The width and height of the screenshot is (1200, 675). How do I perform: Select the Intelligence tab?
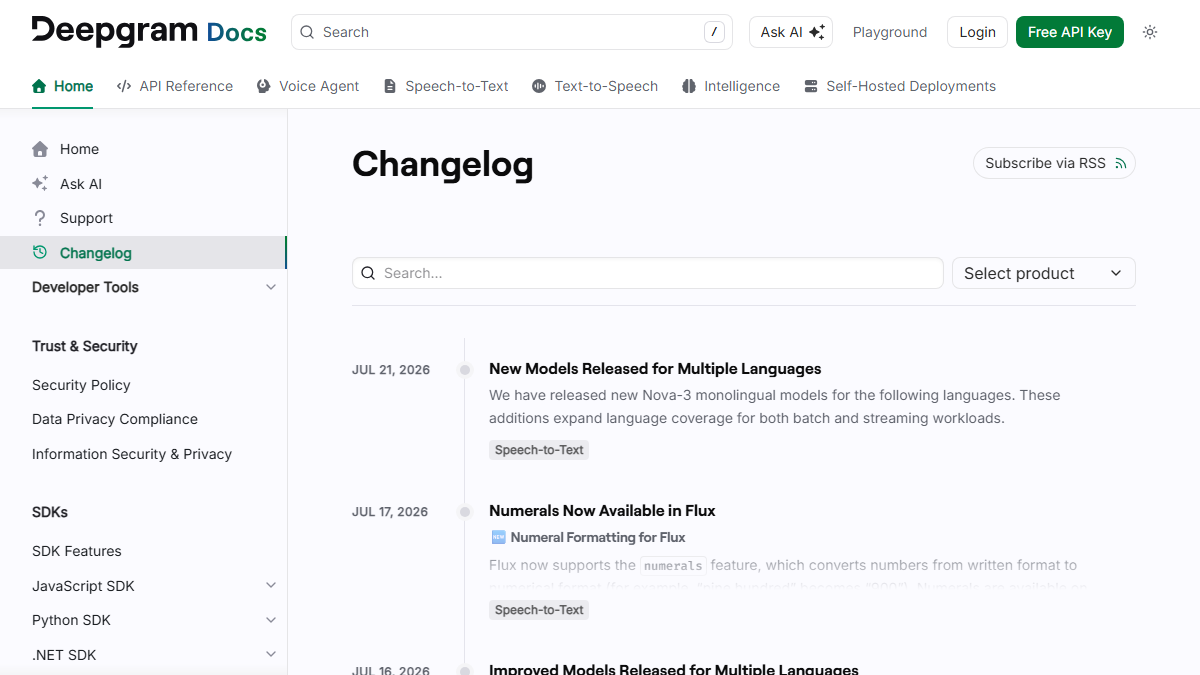[x=731, y=86]
